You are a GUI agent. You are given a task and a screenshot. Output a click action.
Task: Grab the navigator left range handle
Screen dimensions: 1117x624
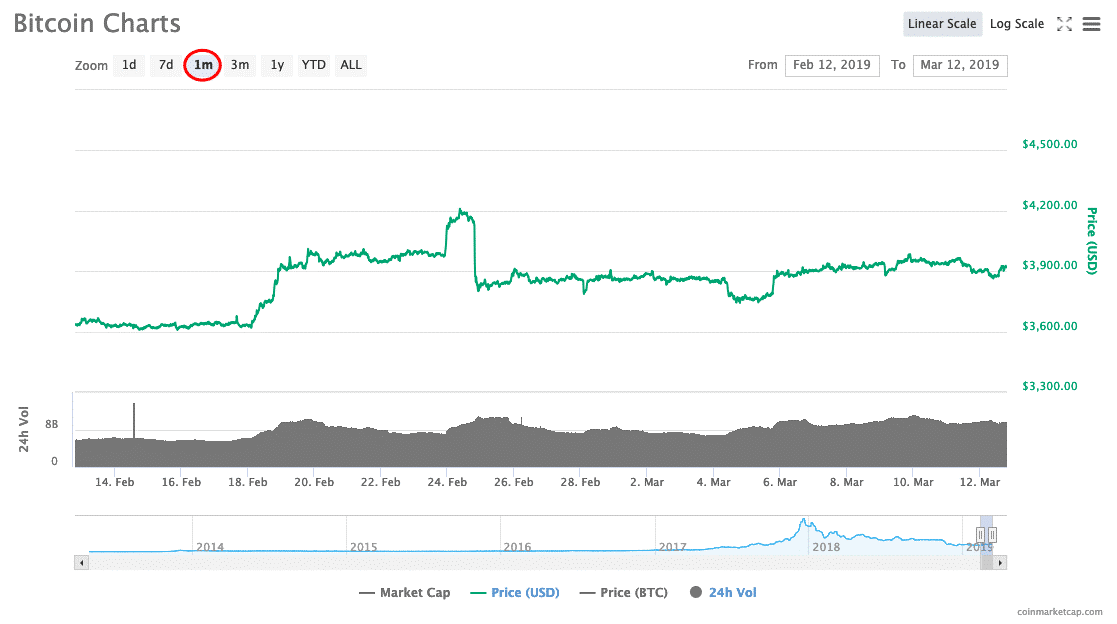[x=980, y=534]
